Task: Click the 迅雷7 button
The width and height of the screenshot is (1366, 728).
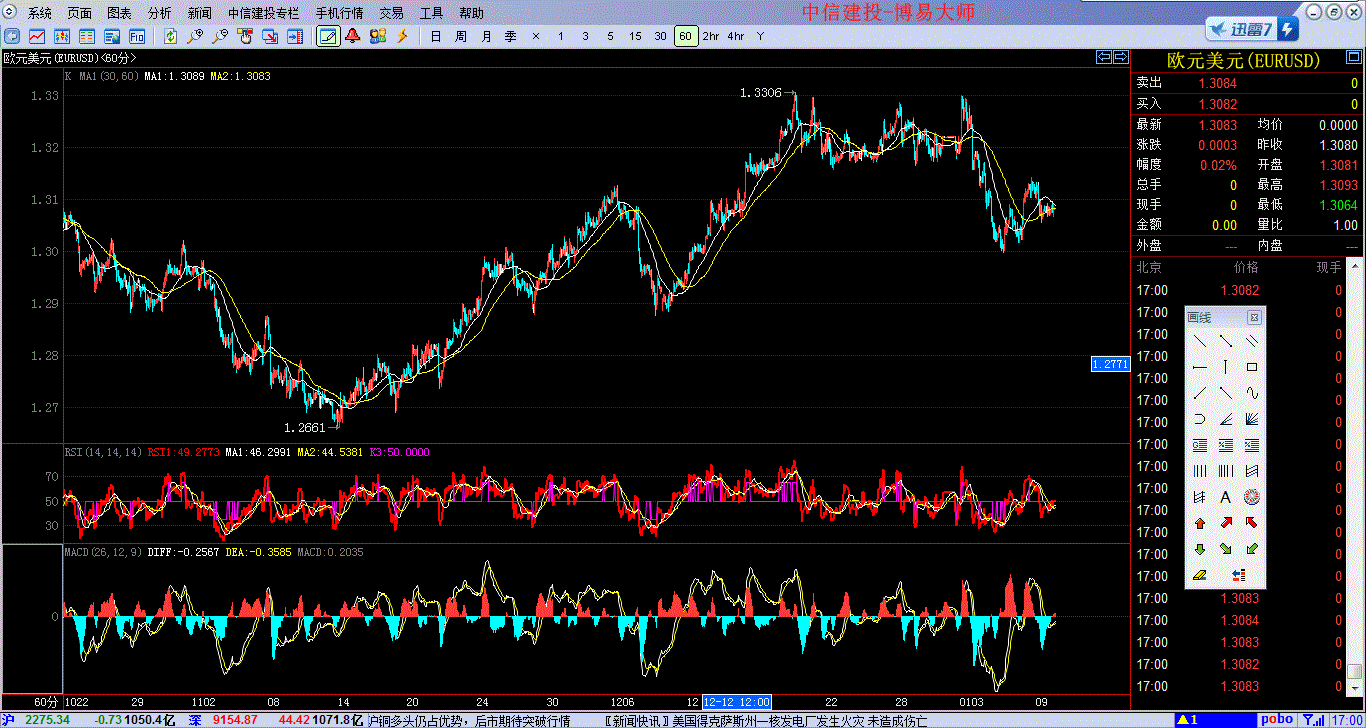Action: [x=1250, y=29]
